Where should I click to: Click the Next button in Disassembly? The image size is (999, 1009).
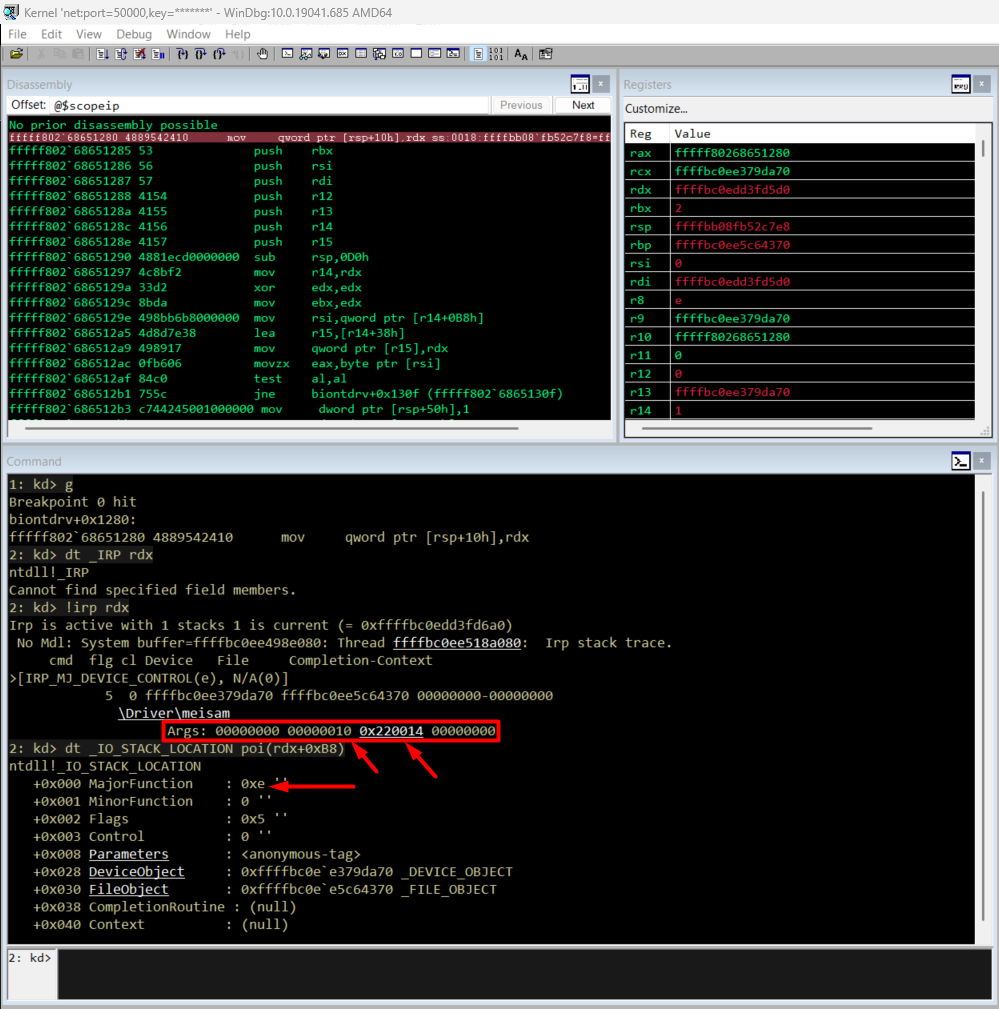[x=583, y=105]
